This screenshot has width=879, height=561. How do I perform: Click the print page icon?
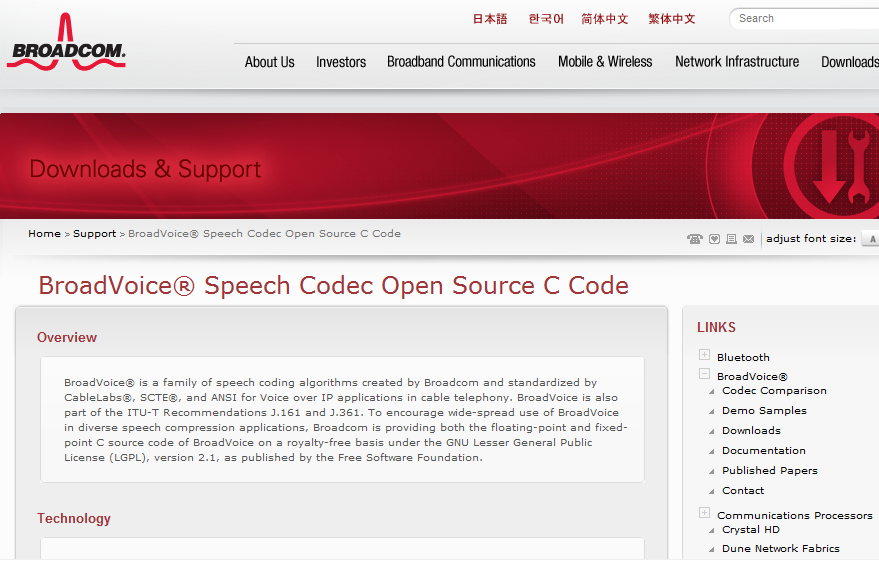pyautogui.click(x=732, y=239)
